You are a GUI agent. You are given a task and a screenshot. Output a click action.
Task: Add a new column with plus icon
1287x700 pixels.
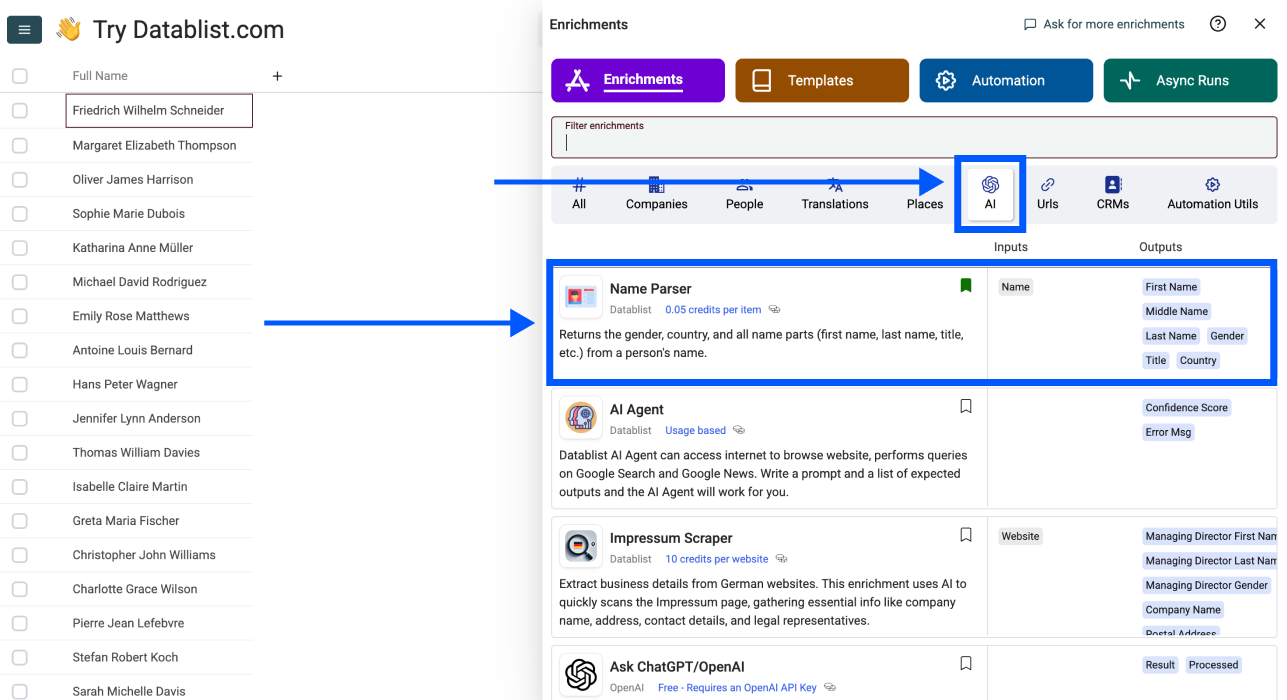point(277,76)
